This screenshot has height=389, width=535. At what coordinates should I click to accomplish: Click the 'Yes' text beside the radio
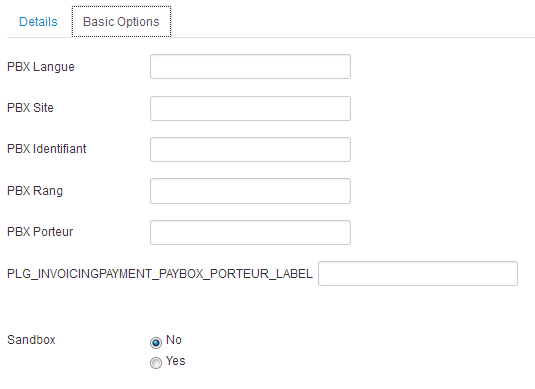[175, 361]
